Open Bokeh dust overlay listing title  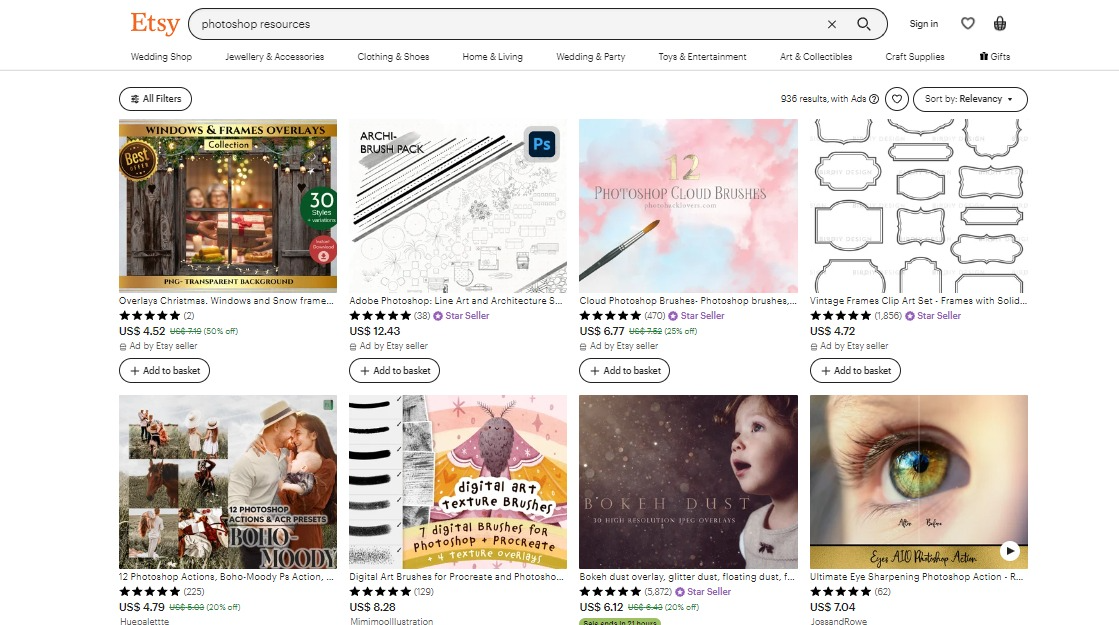pyautogui.click(x=687, y=576)
